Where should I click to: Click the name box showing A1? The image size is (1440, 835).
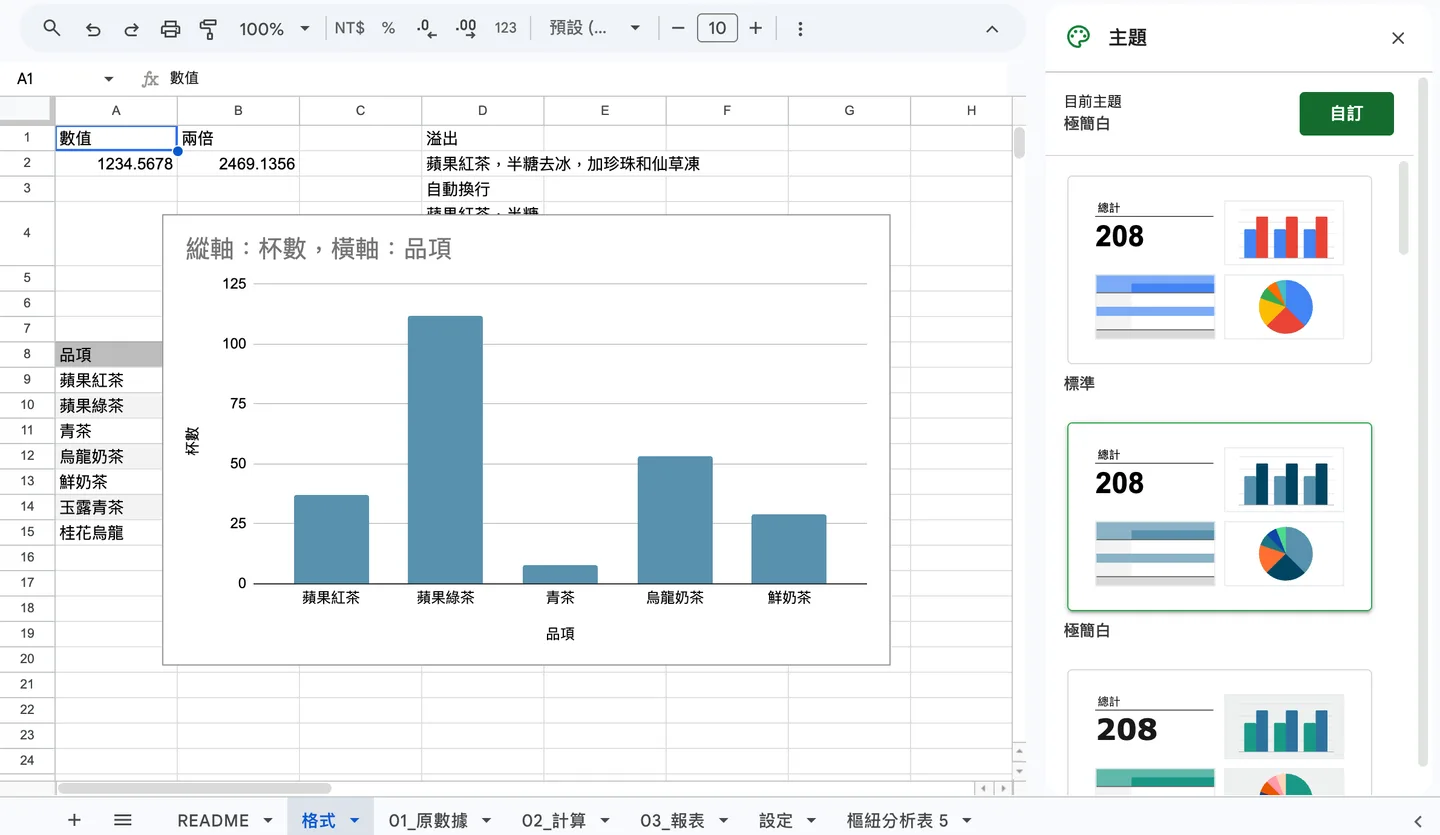[x=55, y=78]
